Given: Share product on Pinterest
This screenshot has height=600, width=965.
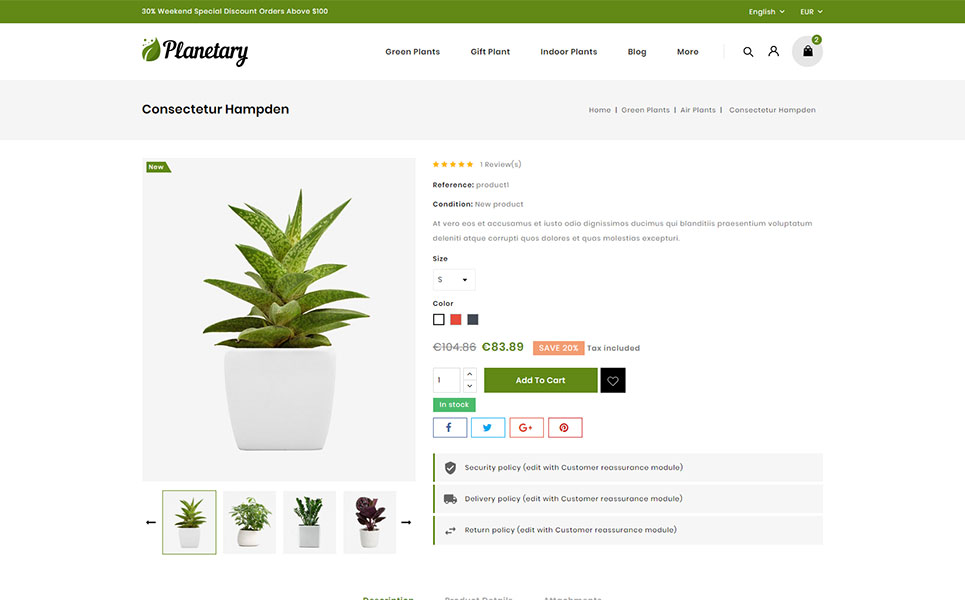Looking at the screenshot, I should 565,428.
